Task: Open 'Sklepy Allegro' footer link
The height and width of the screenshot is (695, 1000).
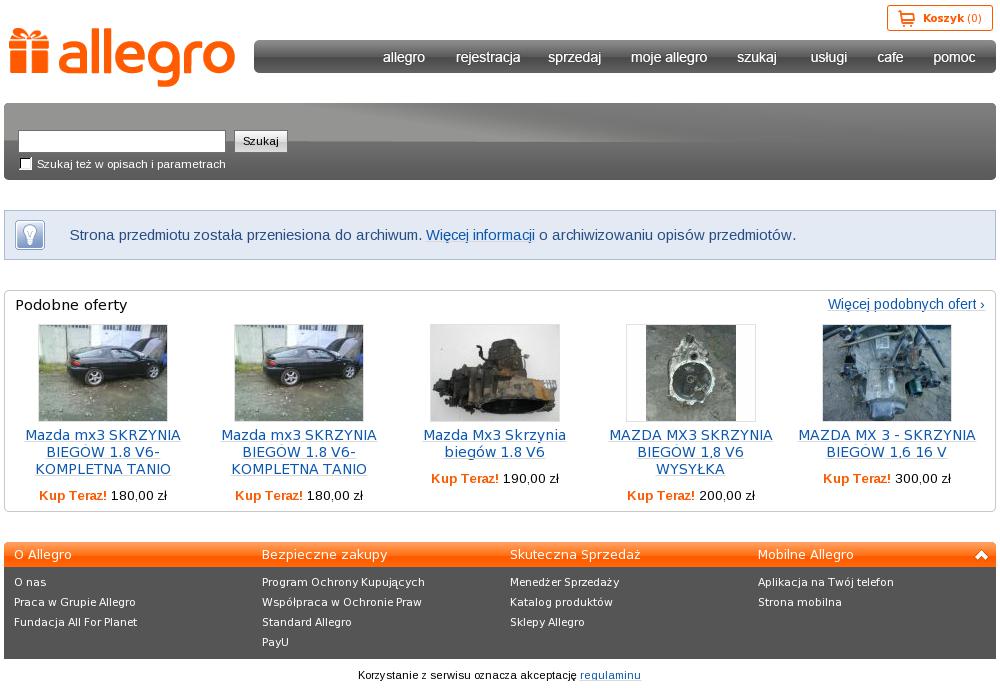Action: [547, 622]
